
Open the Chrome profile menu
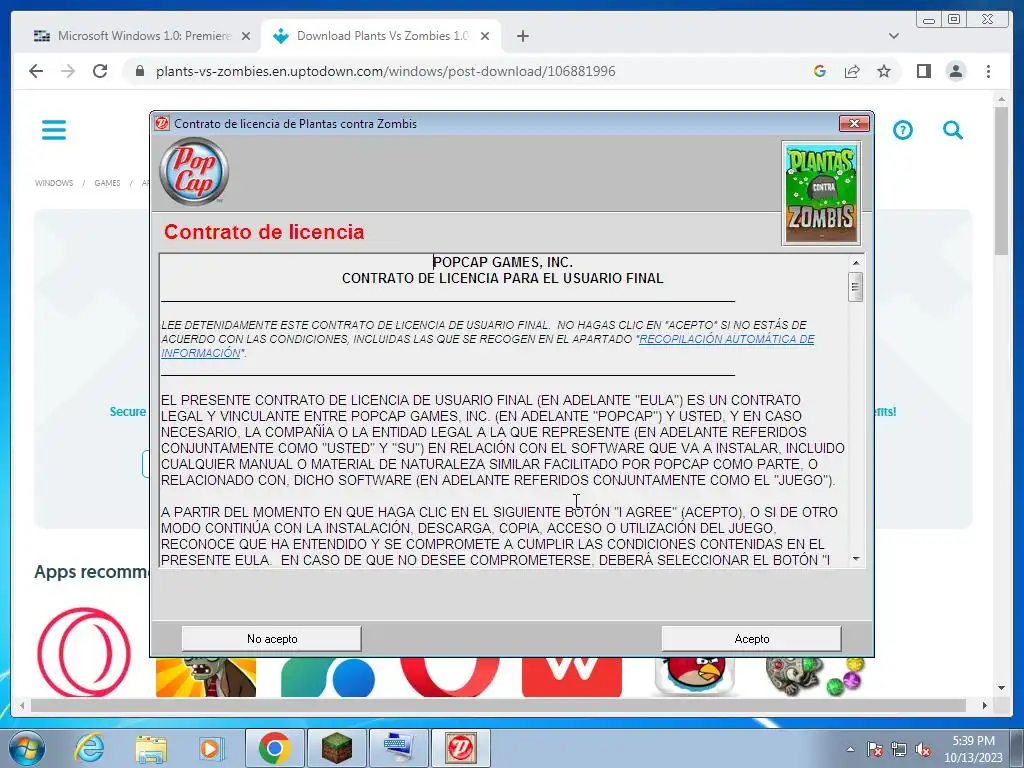pos(955,71)
